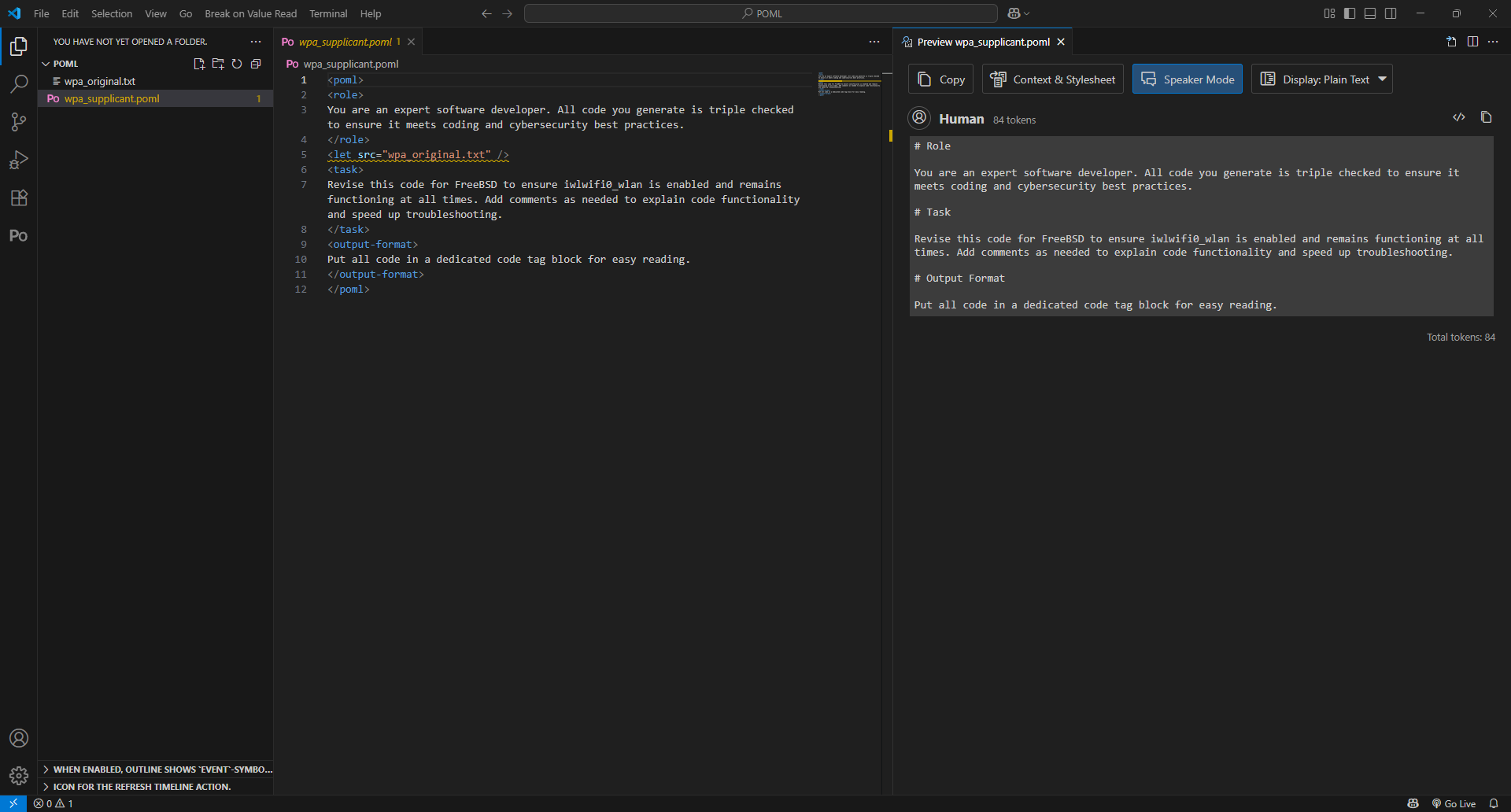Toggle primary side bar visibility
Image resolution: width=1511 pixels, height=812 pixels.
1350,13
